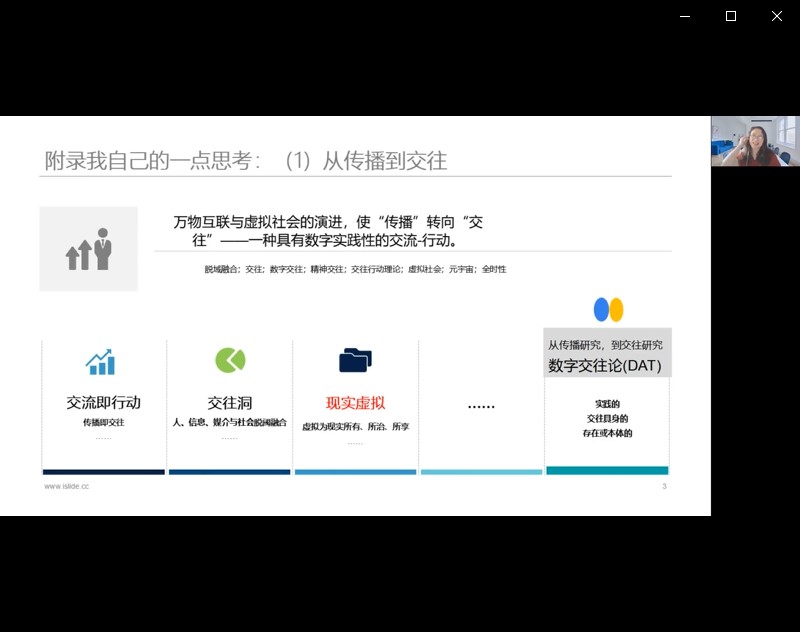
Task: Click the 交流即行动 column heading
Action: click(x=104, y=403)
